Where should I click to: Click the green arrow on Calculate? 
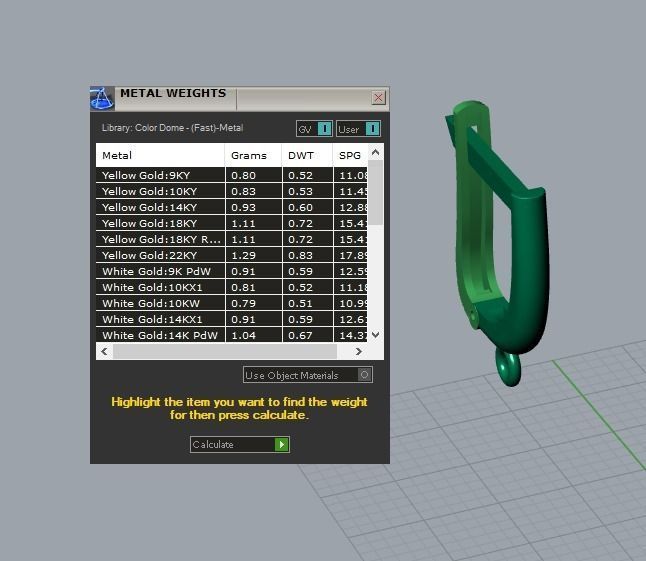coord(282,444)
